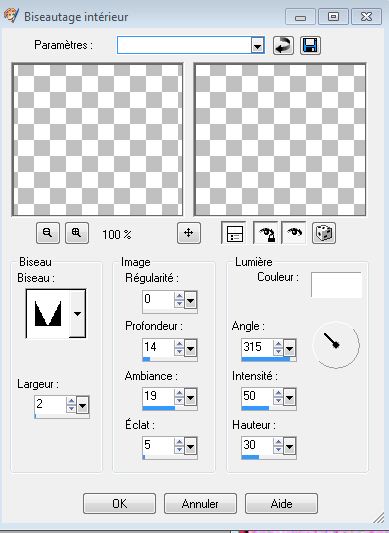The height and width of the screenshot is (533, 389).
Task: Click the right after preview pane
Action: [280, 139]
